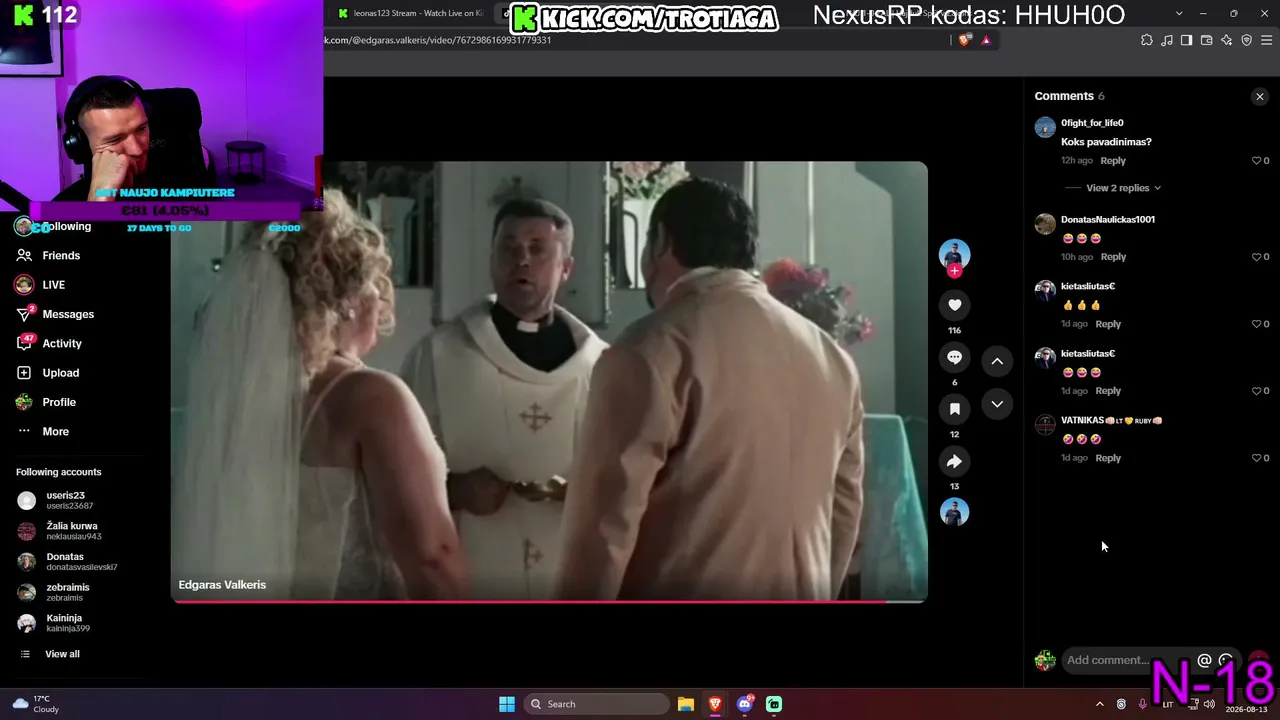Seek on the red video progress bar

coord(549,601)
